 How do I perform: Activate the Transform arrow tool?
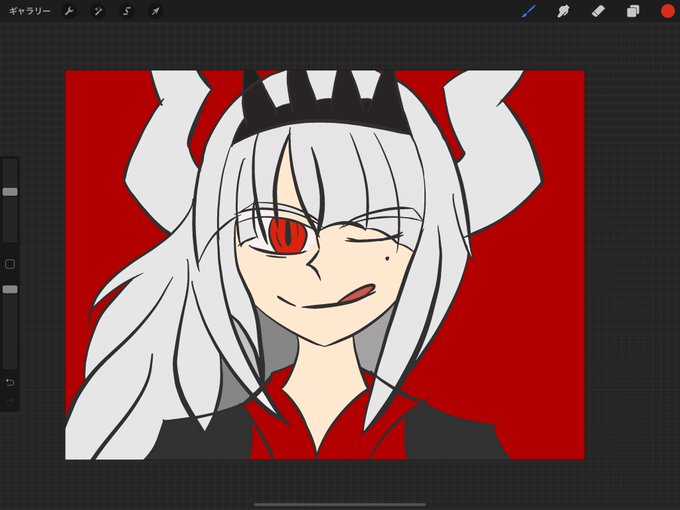click(155, 11)
